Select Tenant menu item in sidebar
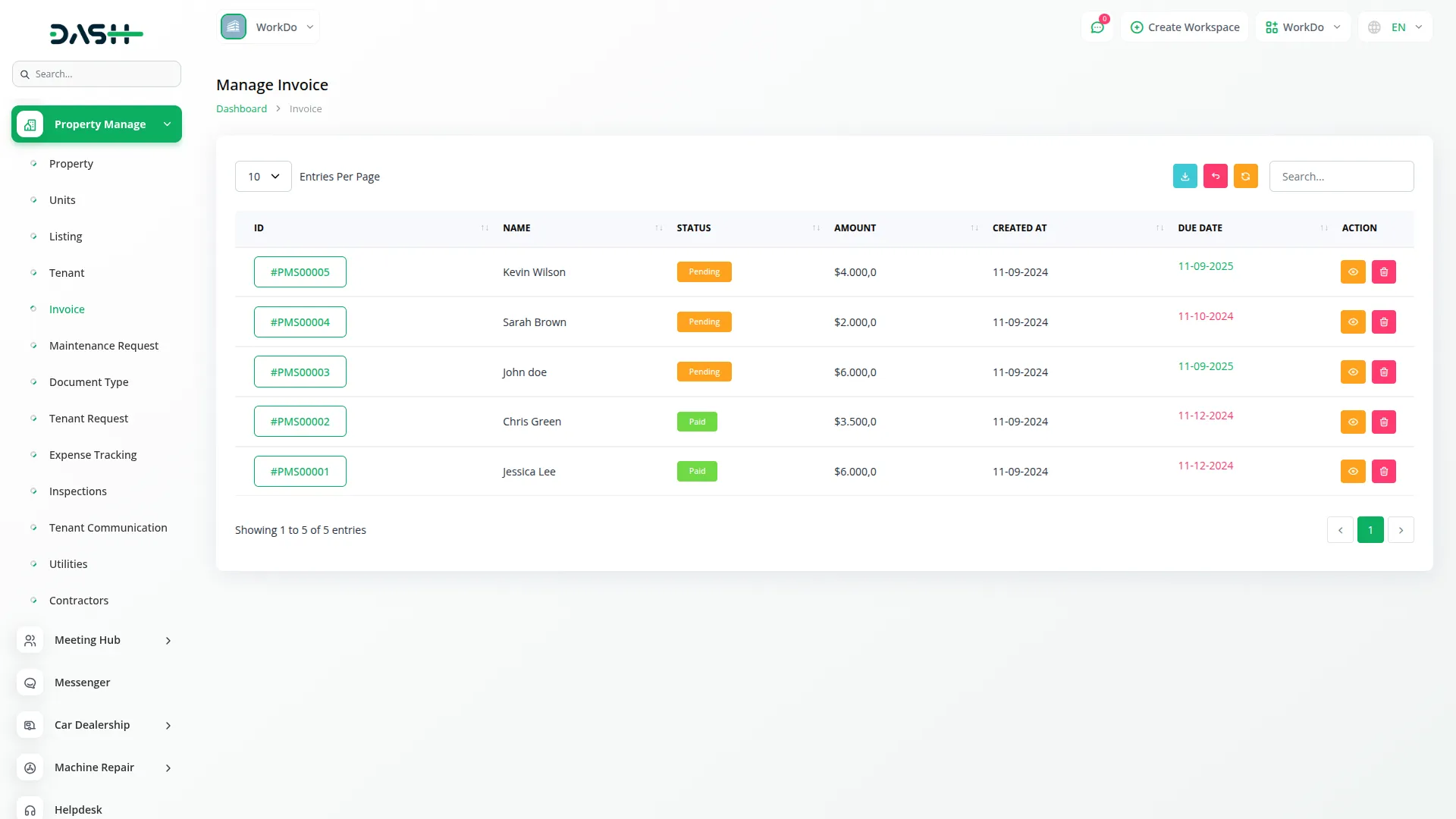This screenshot has height=819, width=1456. 67,273
